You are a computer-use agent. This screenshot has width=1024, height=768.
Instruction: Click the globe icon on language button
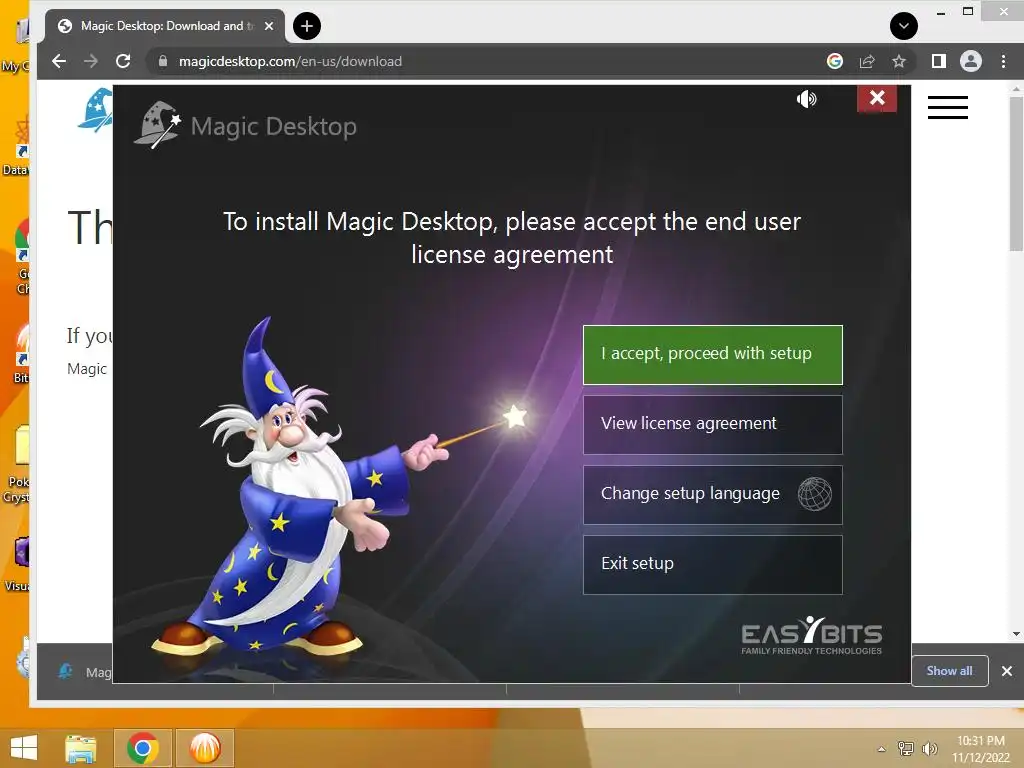tap(814, 494)
